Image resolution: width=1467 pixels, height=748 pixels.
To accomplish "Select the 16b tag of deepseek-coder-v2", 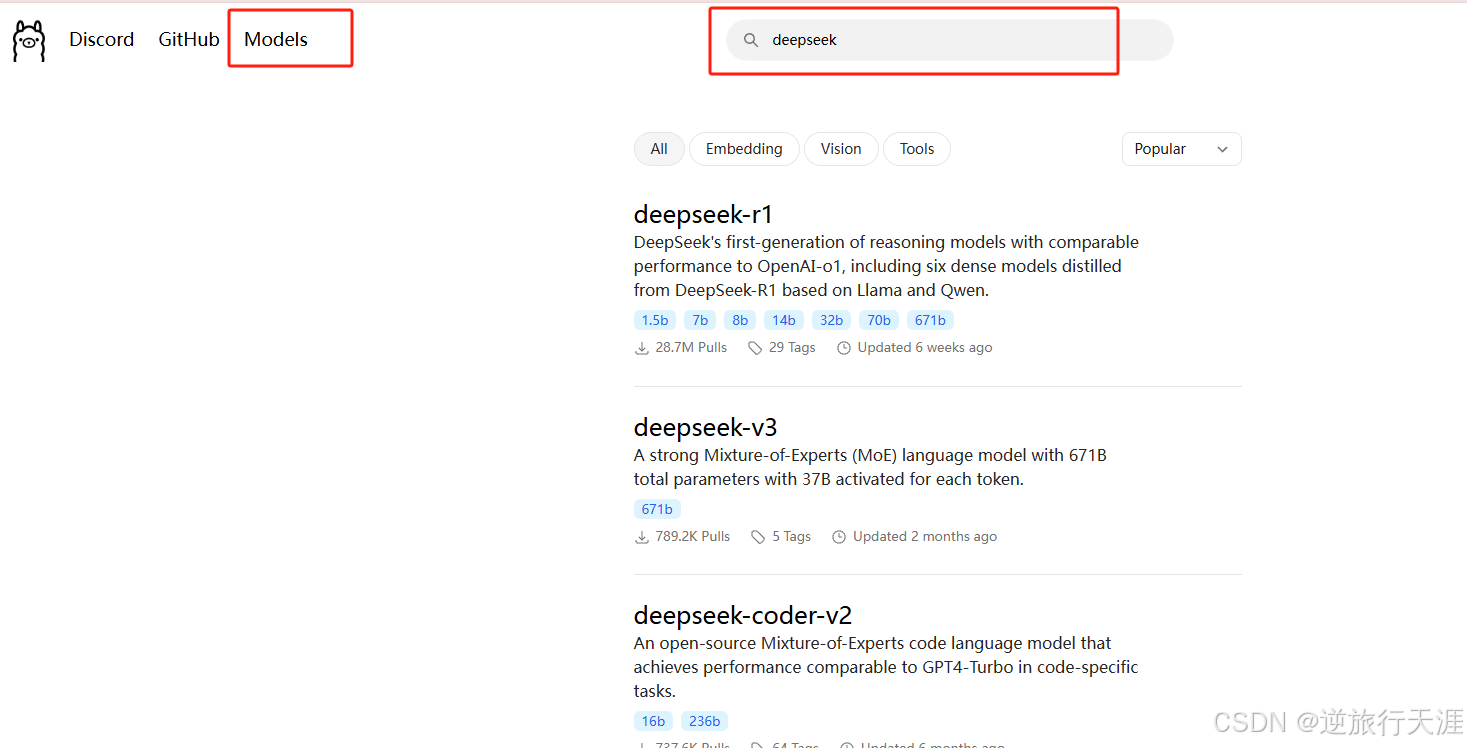I will click(654, 721).
